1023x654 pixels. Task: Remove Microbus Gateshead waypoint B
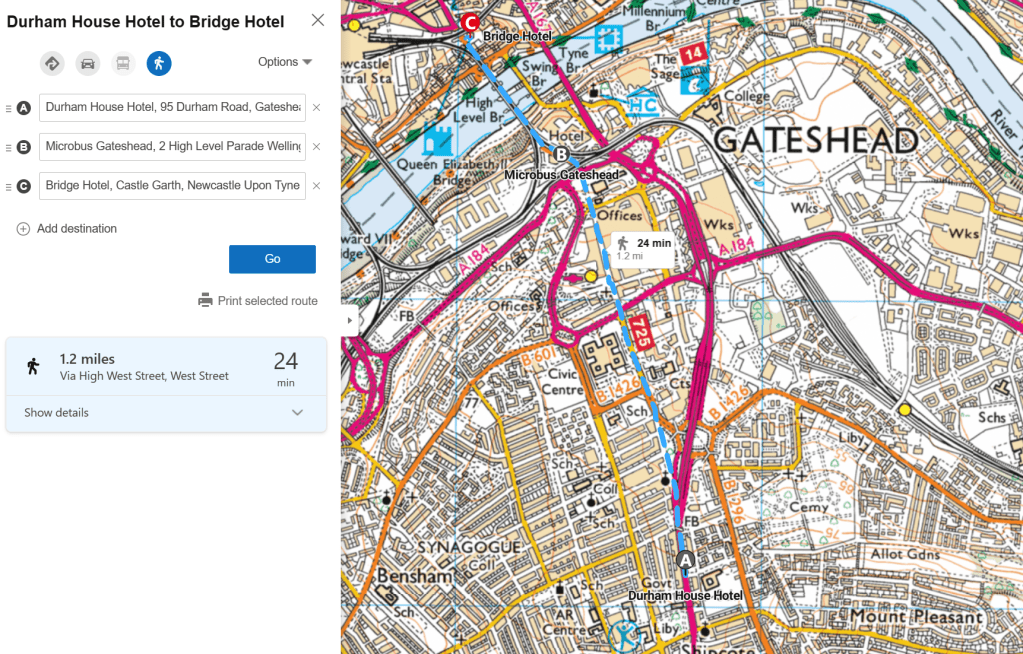pyautogui.click(x=316, y=147)
